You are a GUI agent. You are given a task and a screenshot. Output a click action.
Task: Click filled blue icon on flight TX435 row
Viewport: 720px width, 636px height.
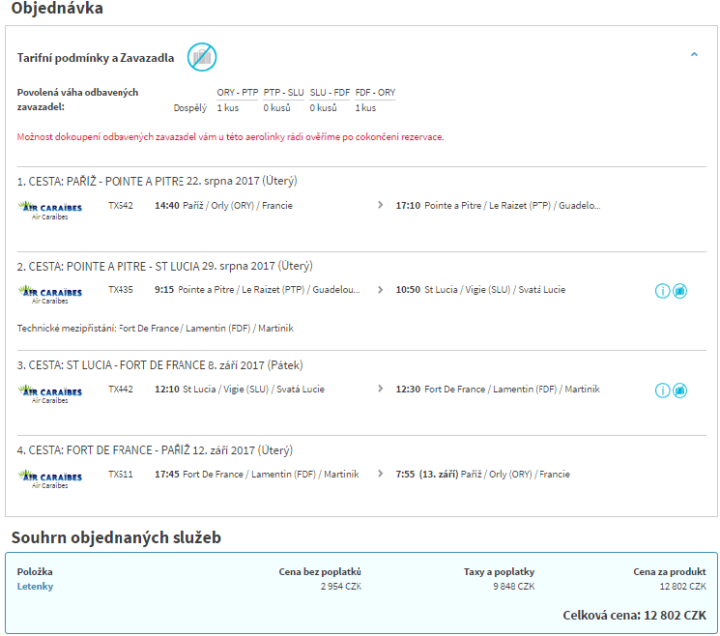(680, 291)
